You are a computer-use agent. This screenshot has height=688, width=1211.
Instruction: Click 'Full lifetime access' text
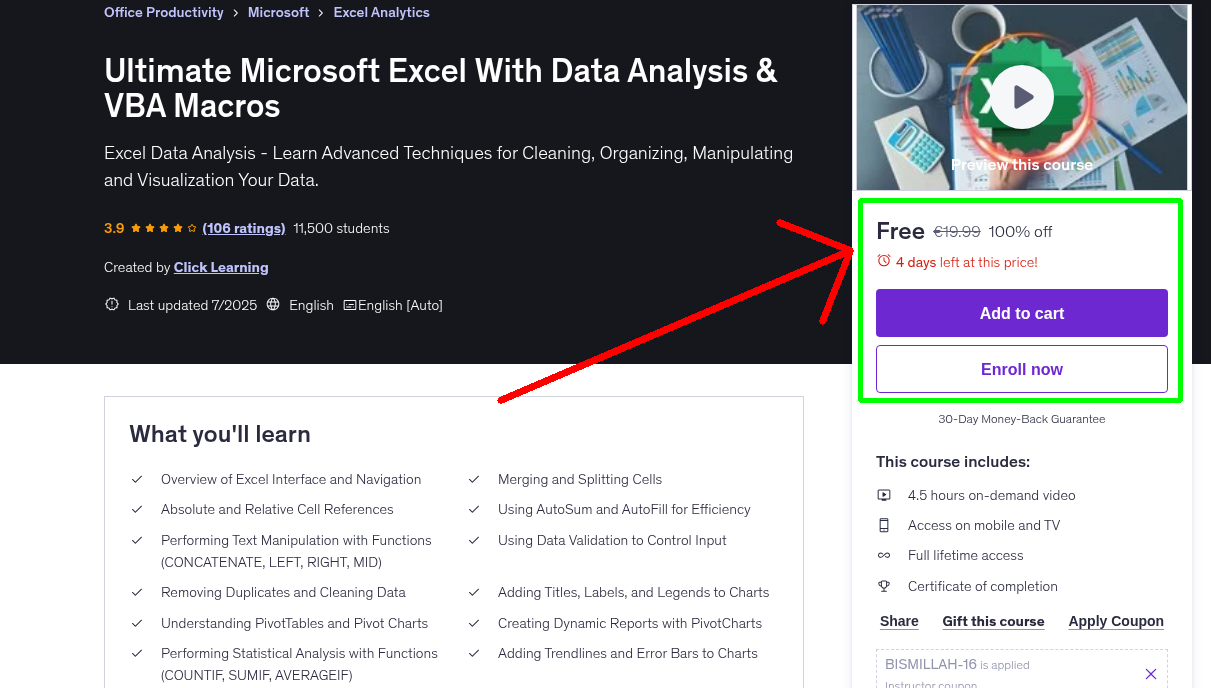coord(966,555)
